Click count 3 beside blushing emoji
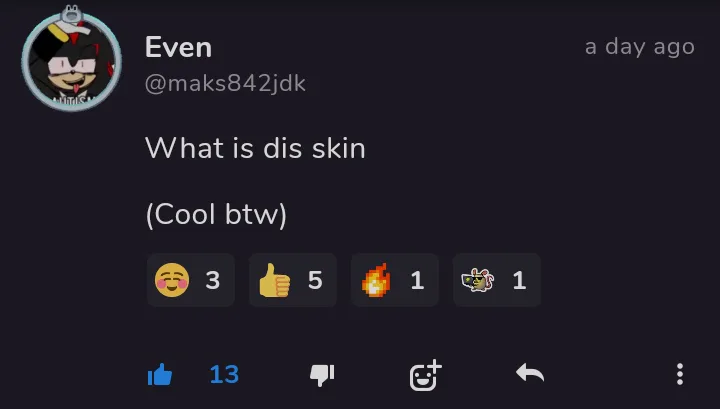This screenshot has width=720, height=409. click(213, 280)
